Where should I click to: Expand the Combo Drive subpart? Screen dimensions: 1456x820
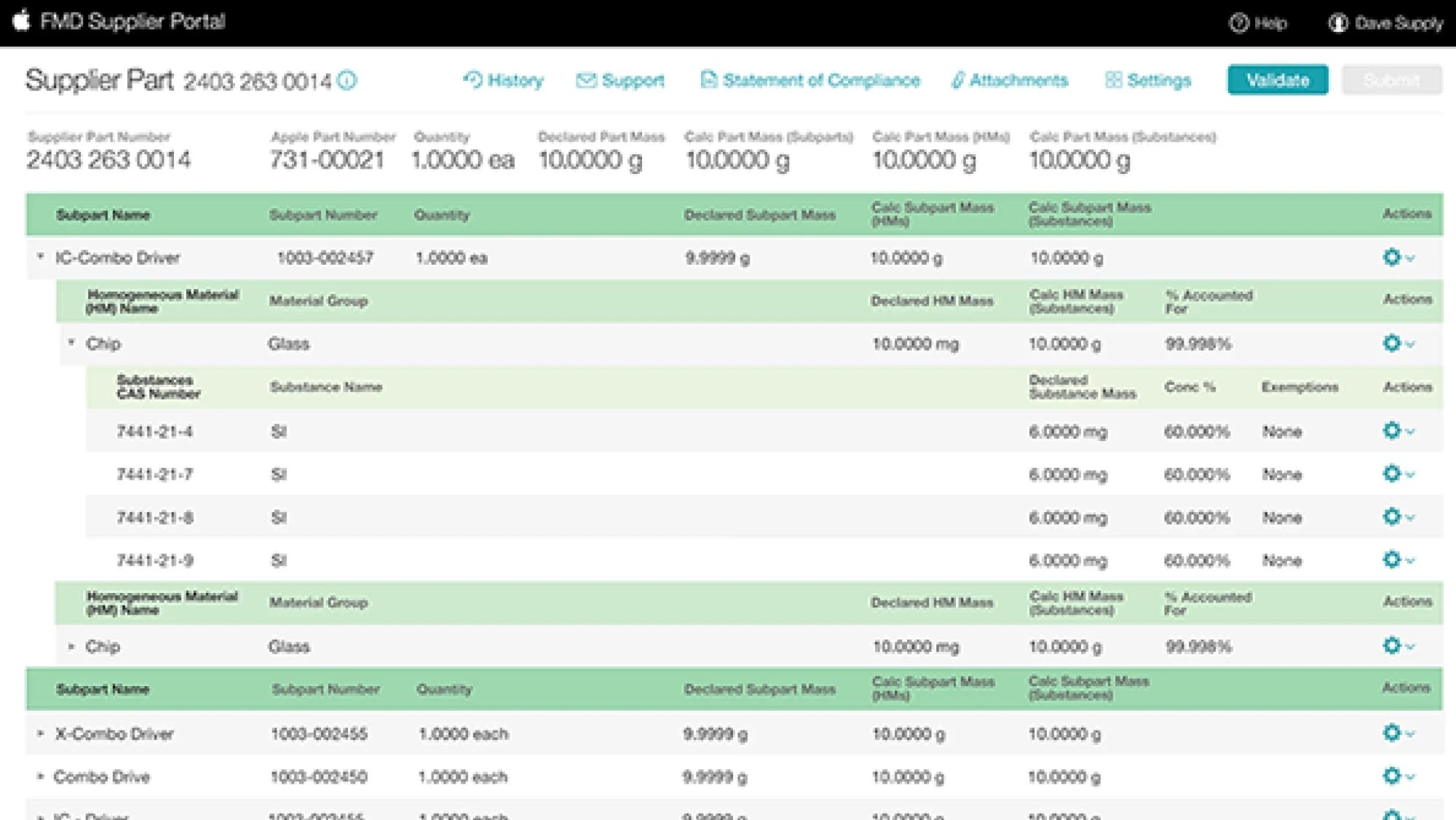tap(41, 776)
